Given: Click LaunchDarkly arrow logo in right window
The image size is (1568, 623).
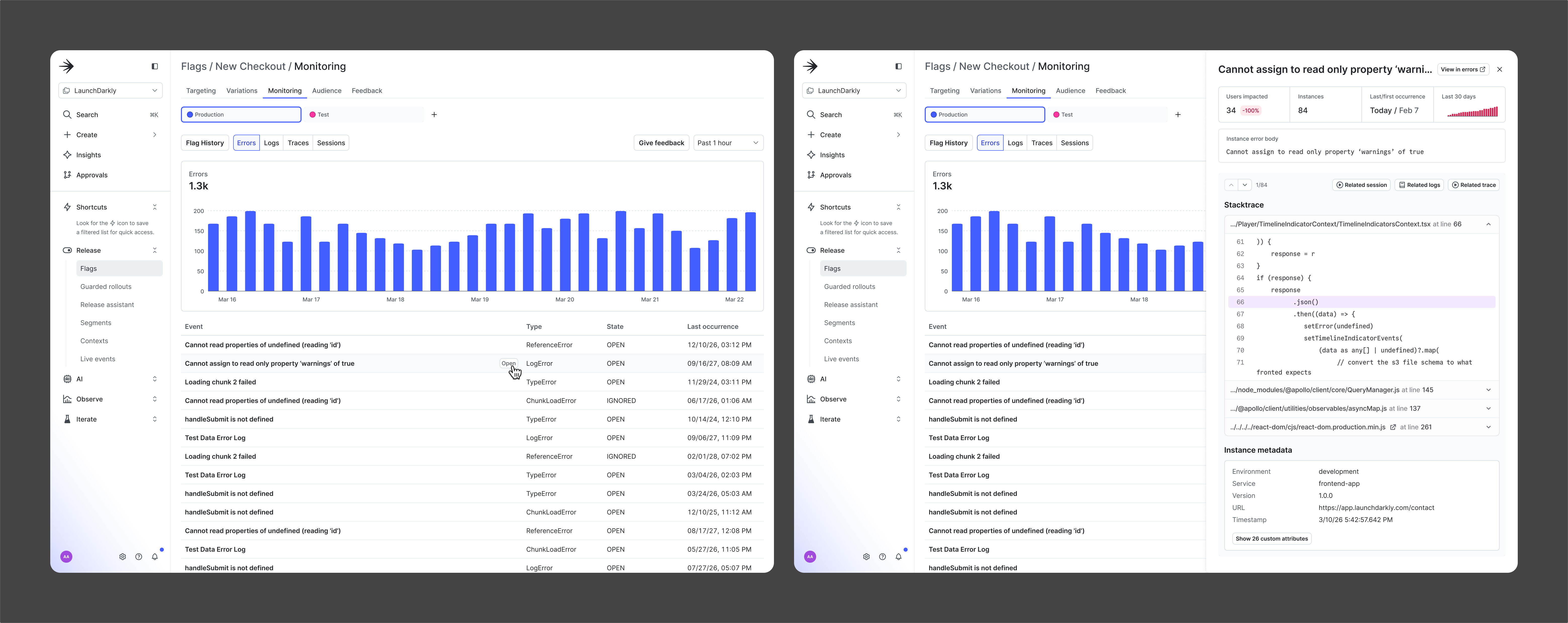Looking at the screenshot, I should click(810, 66).
